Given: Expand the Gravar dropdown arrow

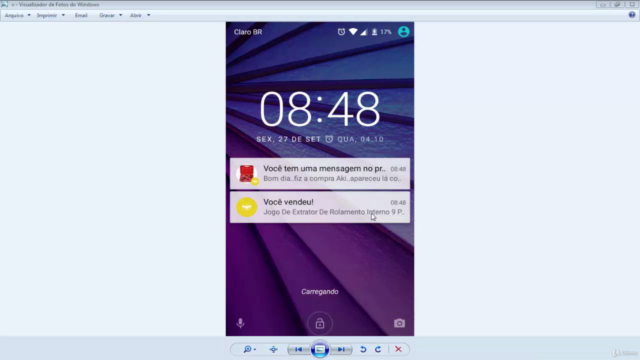Looking at the screenshot, I should click(120, 15).
